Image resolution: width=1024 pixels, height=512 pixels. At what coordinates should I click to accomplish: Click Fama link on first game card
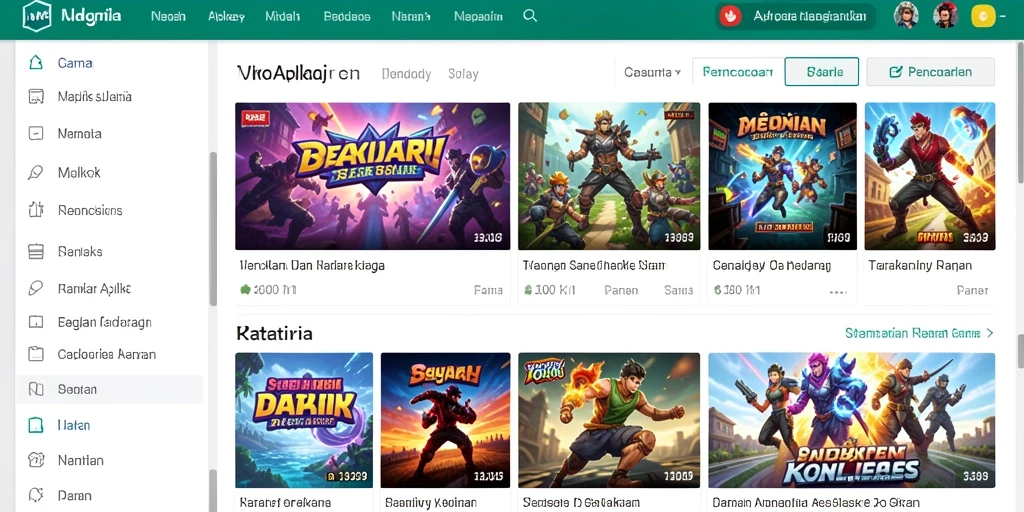[x=488, y=290]
